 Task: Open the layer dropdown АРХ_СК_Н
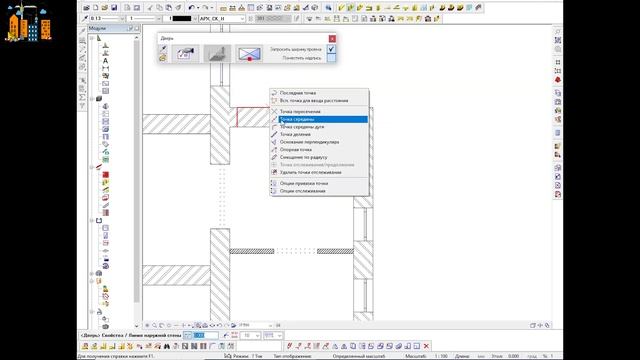pyautogui.click(x=242, y=19)
